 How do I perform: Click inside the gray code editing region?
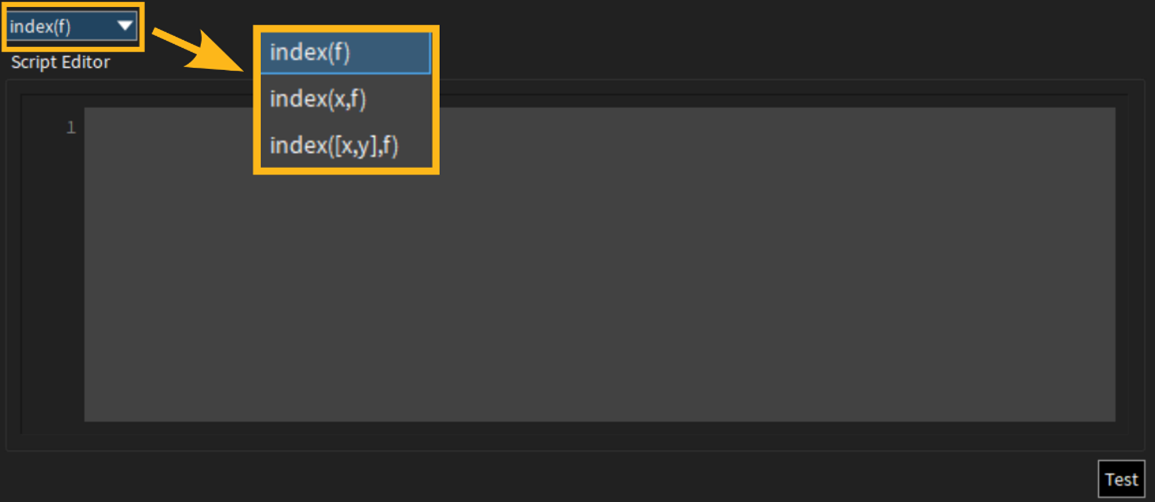(x=599, y=264)
